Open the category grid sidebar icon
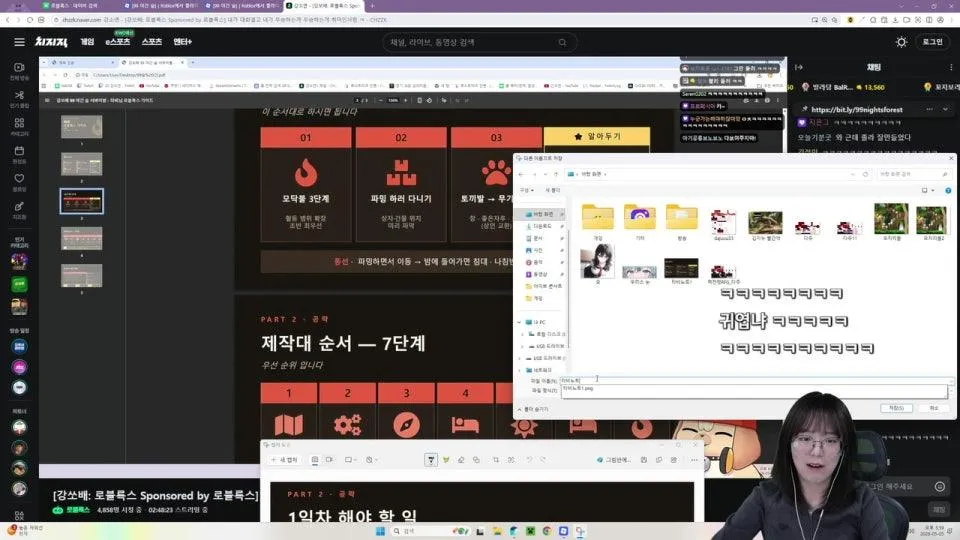Viewport: 960px width, 540px height. [19, 122]
